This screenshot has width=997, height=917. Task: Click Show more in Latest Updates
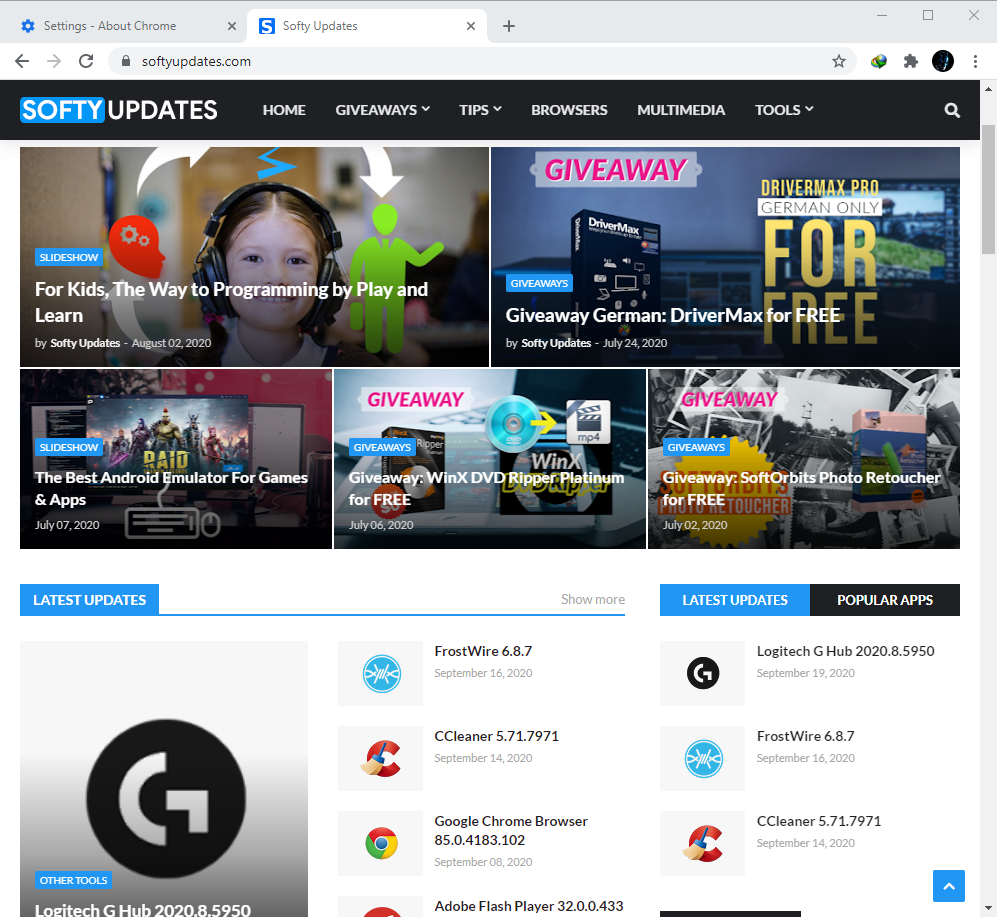593,599
